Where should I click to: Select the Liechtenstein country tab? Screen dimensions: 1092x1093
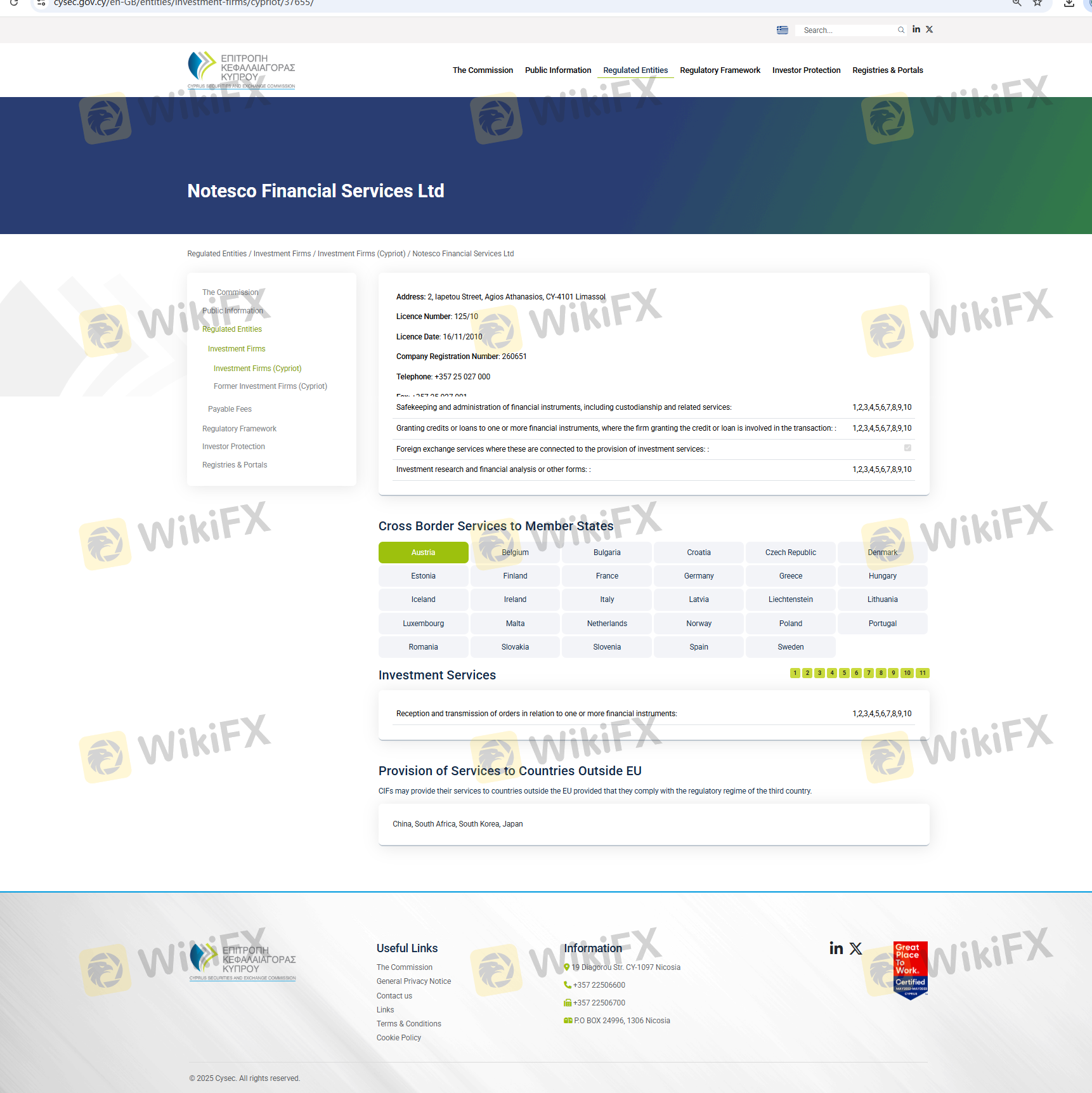click(x=791, y=599)
